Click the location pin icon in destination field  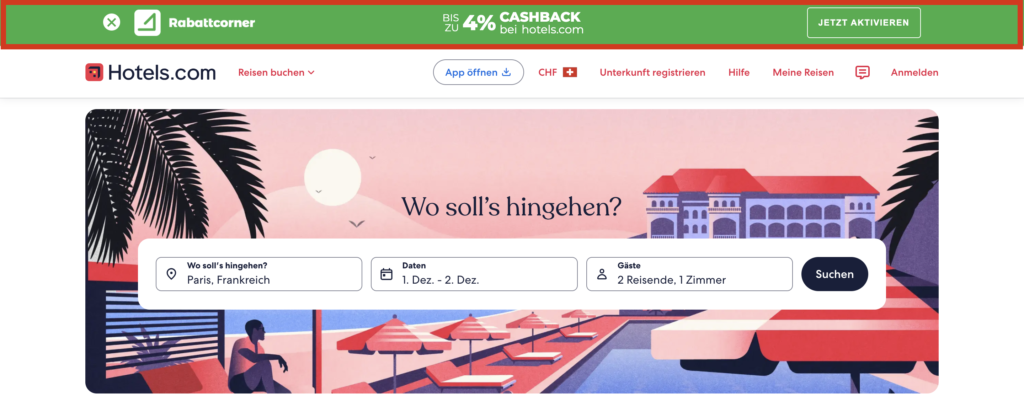(x=171, y=274)
